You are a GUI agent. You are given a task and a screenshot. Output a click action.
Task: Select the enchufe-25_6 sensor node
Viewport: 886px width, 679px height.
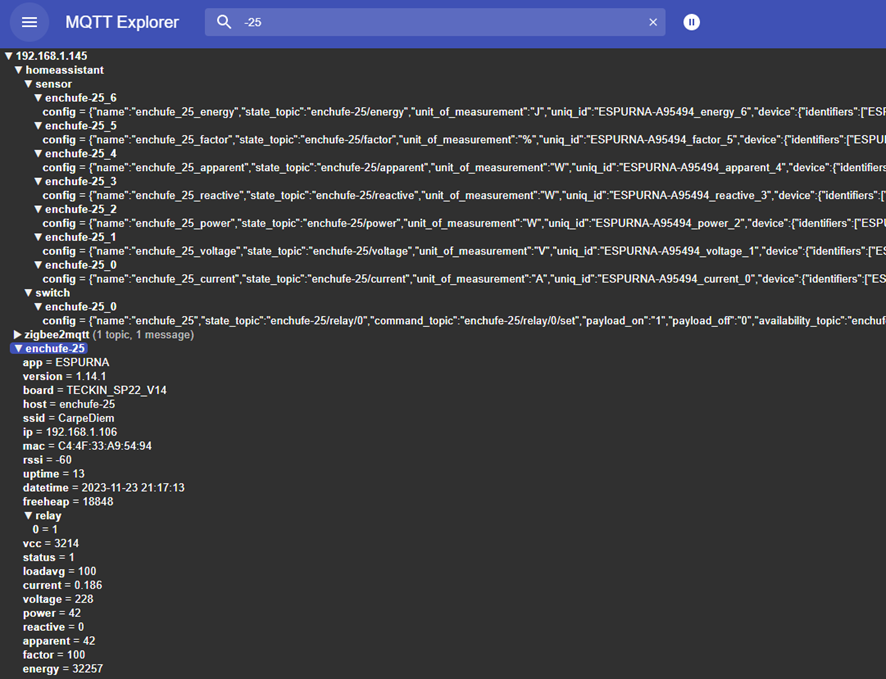tap(80, 98)
